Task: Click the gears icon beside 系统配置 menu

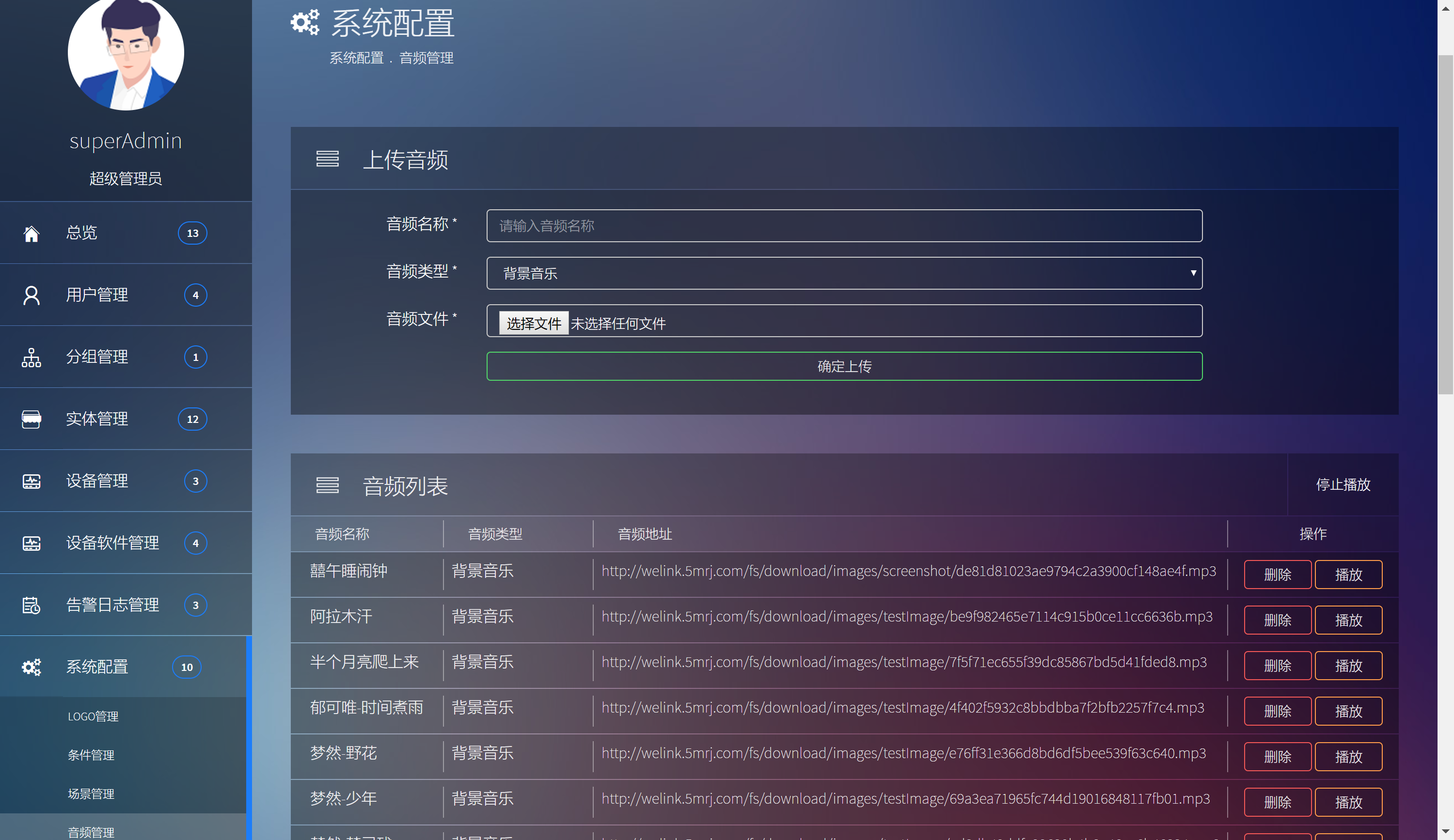Action: pyautogui.click(x=31, y=667)
